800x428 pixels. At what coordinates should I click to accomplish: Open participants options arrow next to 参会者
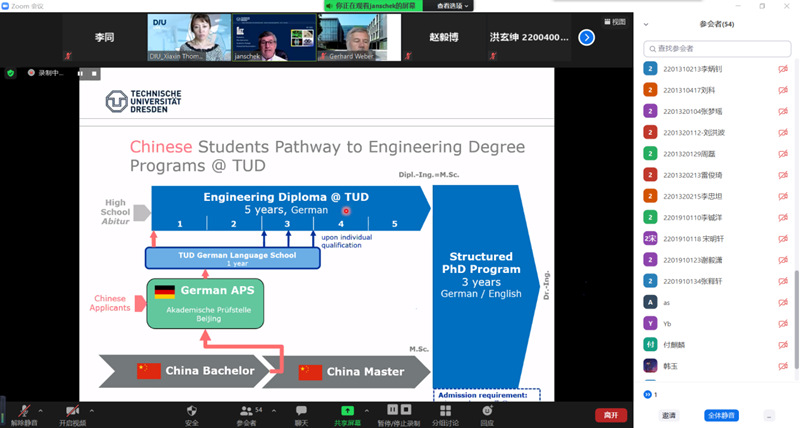(274, 411)
